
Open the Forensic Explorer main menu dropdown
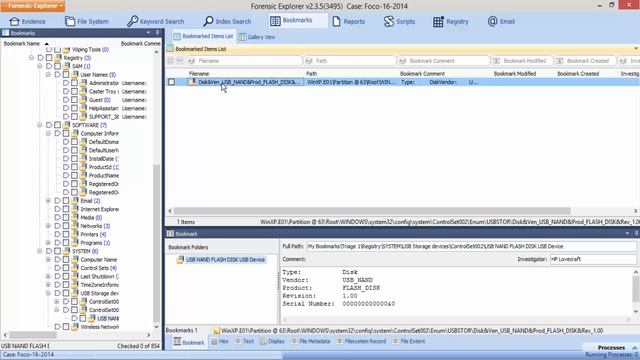click(32, 6)
